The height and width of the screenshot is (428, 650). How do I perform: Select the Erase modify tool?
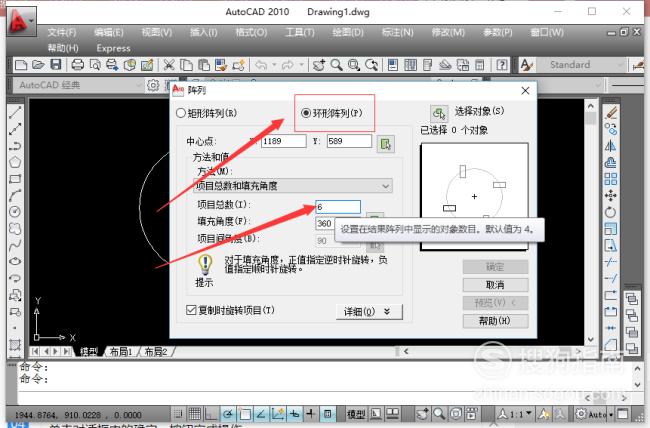click(x=611, y=112)
